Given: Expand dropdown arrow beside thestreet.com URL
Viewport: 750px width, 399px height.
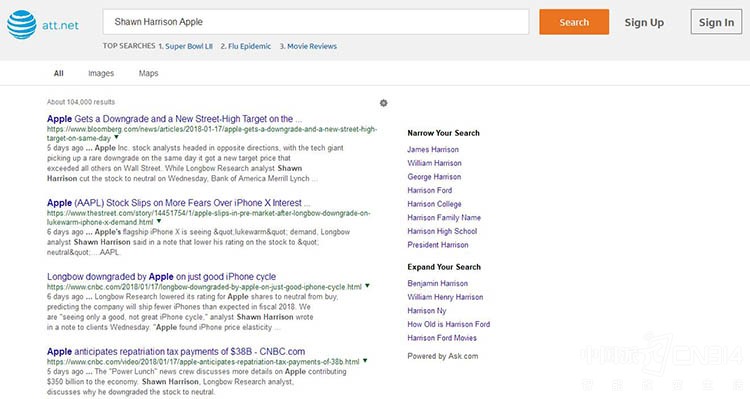Looking at the screenshot, I should point(159,222).
